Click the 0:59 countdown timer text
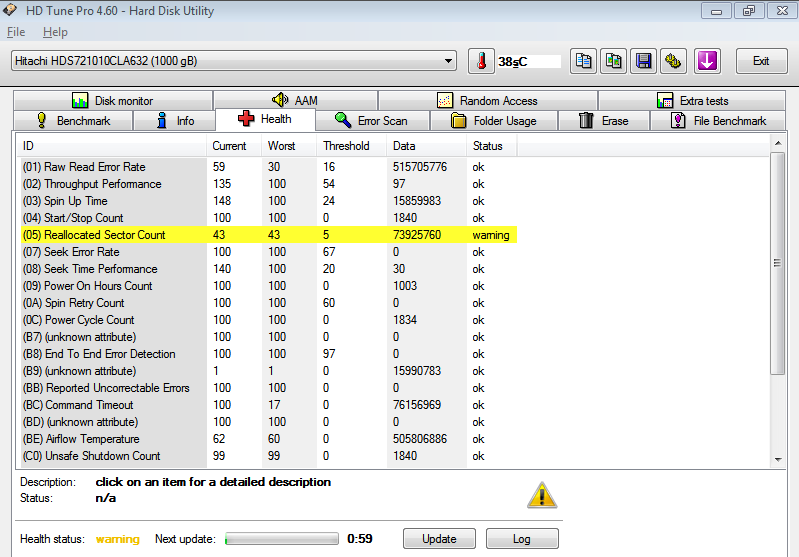Screen dimensions: 799x557 tap(360, 539)
